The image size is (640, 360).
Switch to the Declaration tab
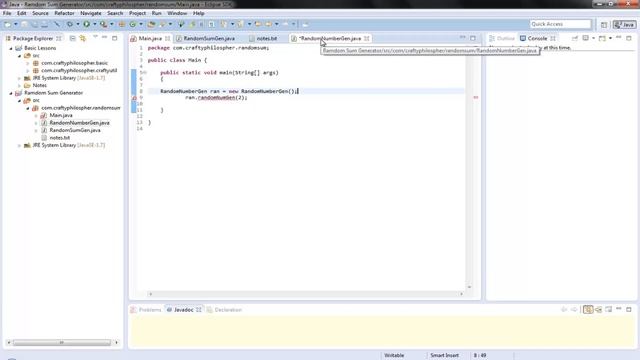point(224,310)
